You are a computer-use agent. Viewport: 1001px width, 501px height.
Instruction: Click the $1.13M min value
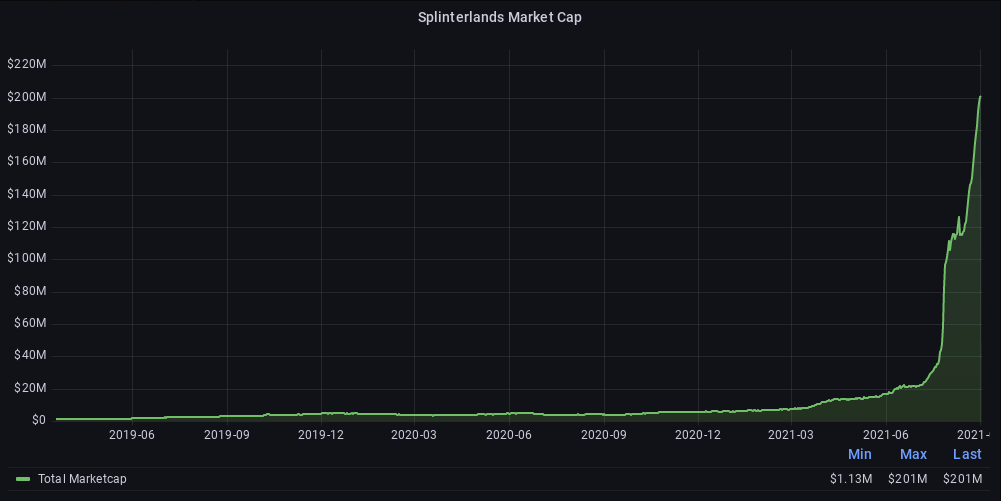[851, 479]
